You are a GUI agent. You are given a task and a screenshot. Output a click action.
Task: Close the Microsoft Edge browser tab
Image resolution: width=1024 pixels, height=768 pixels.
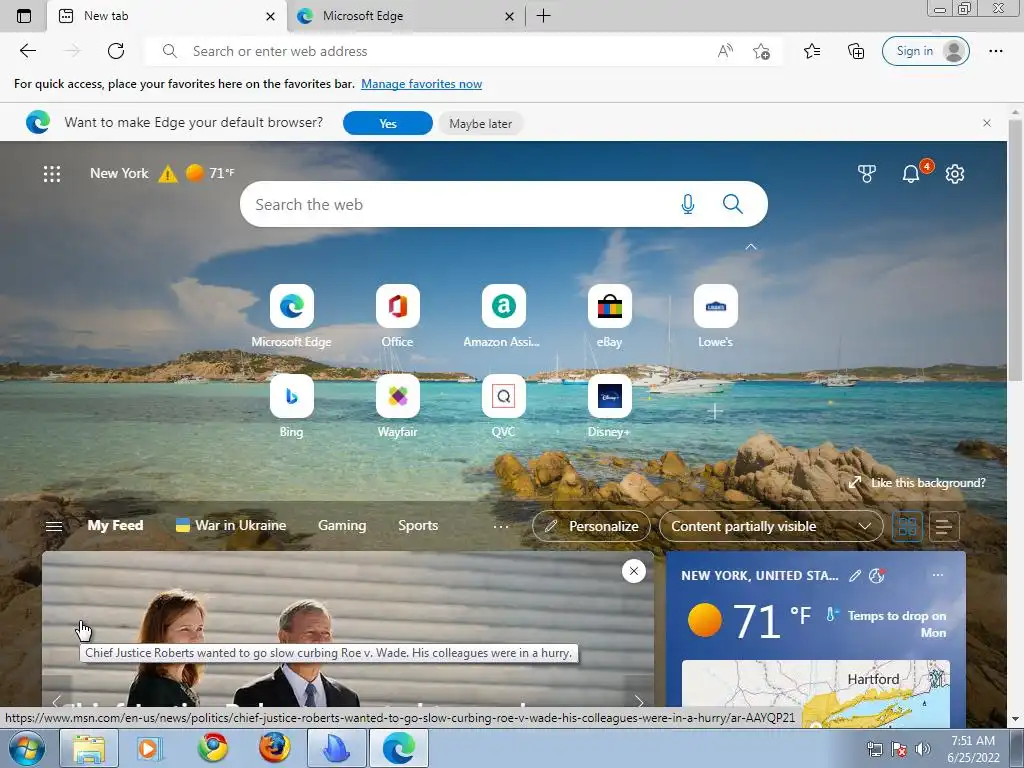coord(509,16)
